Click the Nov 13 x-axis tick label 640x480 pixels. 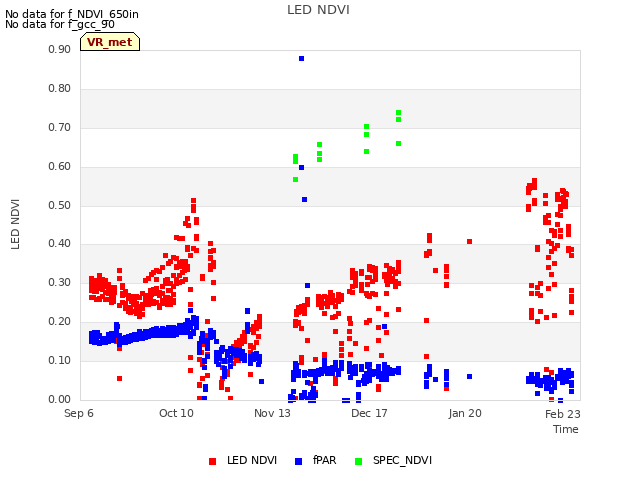click(272, 413)
